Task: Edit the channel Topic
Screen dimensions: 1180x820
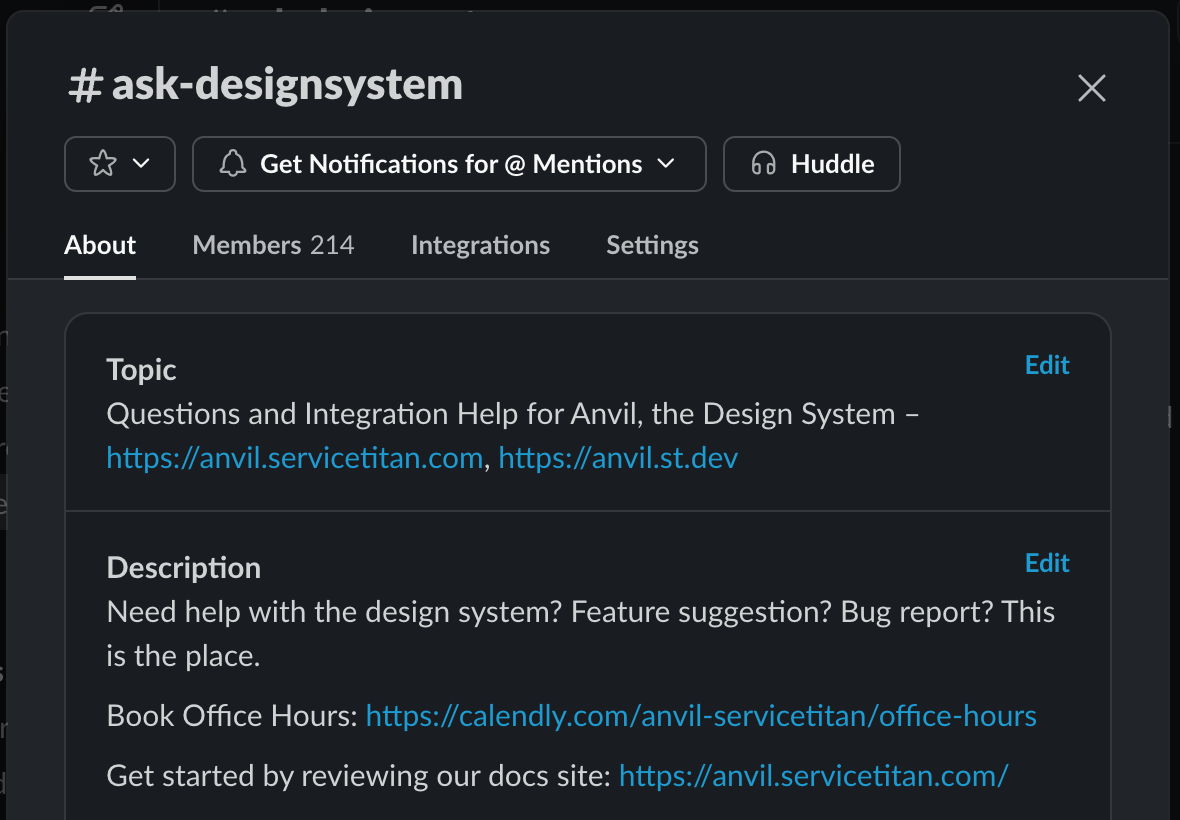Action: (x=1046, y=365)
